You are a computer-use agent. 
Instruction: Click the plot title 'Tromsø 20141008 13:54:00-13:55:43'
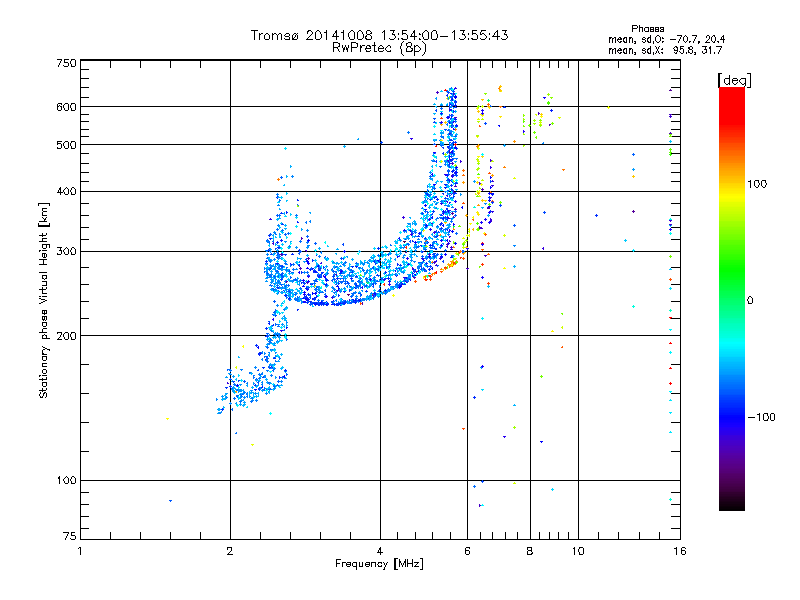pyautogui.click(x=379, y=35)
